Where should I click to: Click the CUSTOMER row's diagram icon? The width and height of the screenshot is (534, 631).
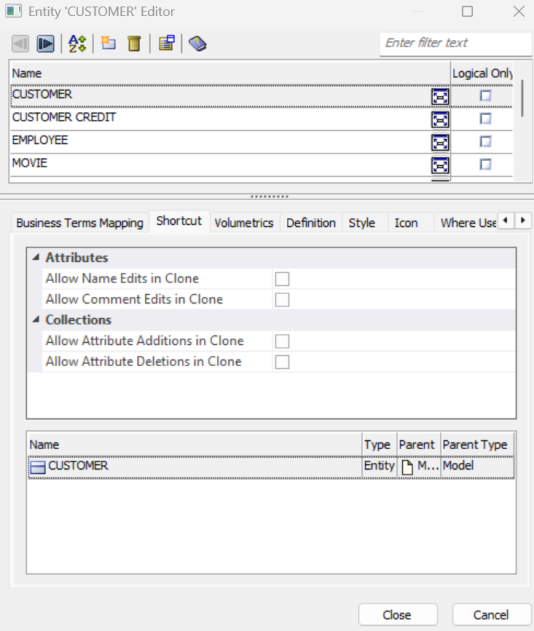440,97
